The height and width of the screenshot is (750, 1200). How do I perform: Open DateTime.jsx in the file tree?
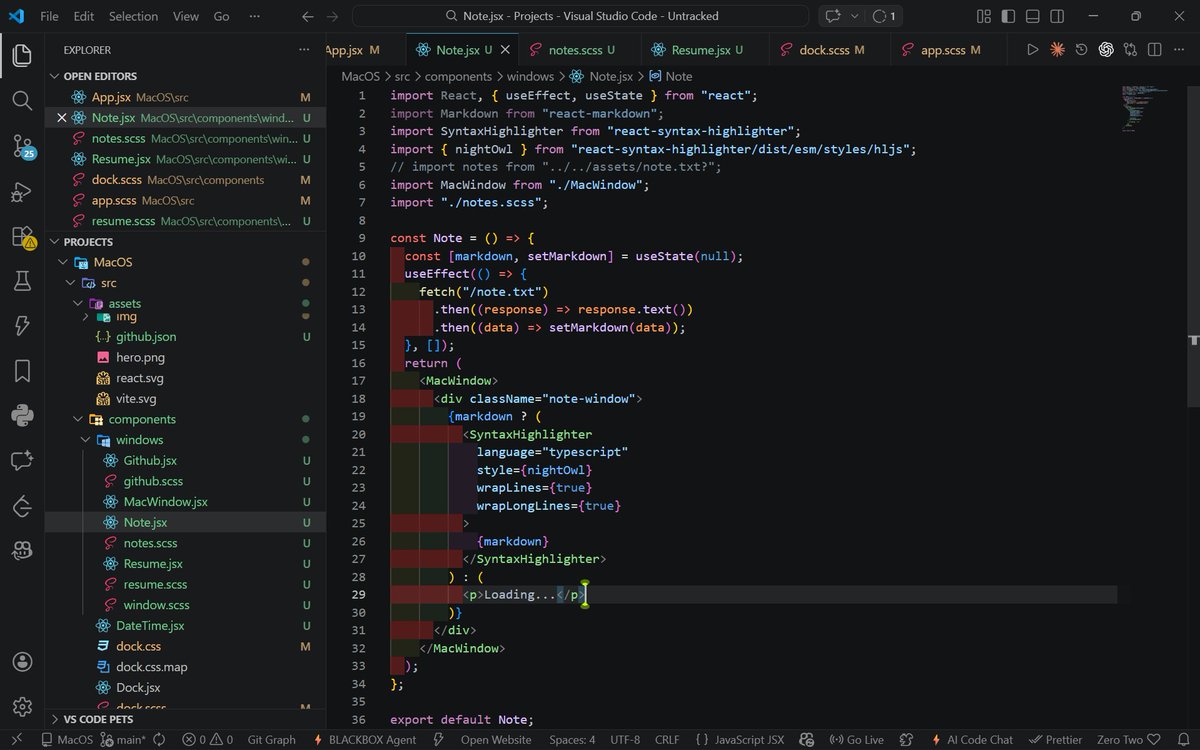[150, 626]
